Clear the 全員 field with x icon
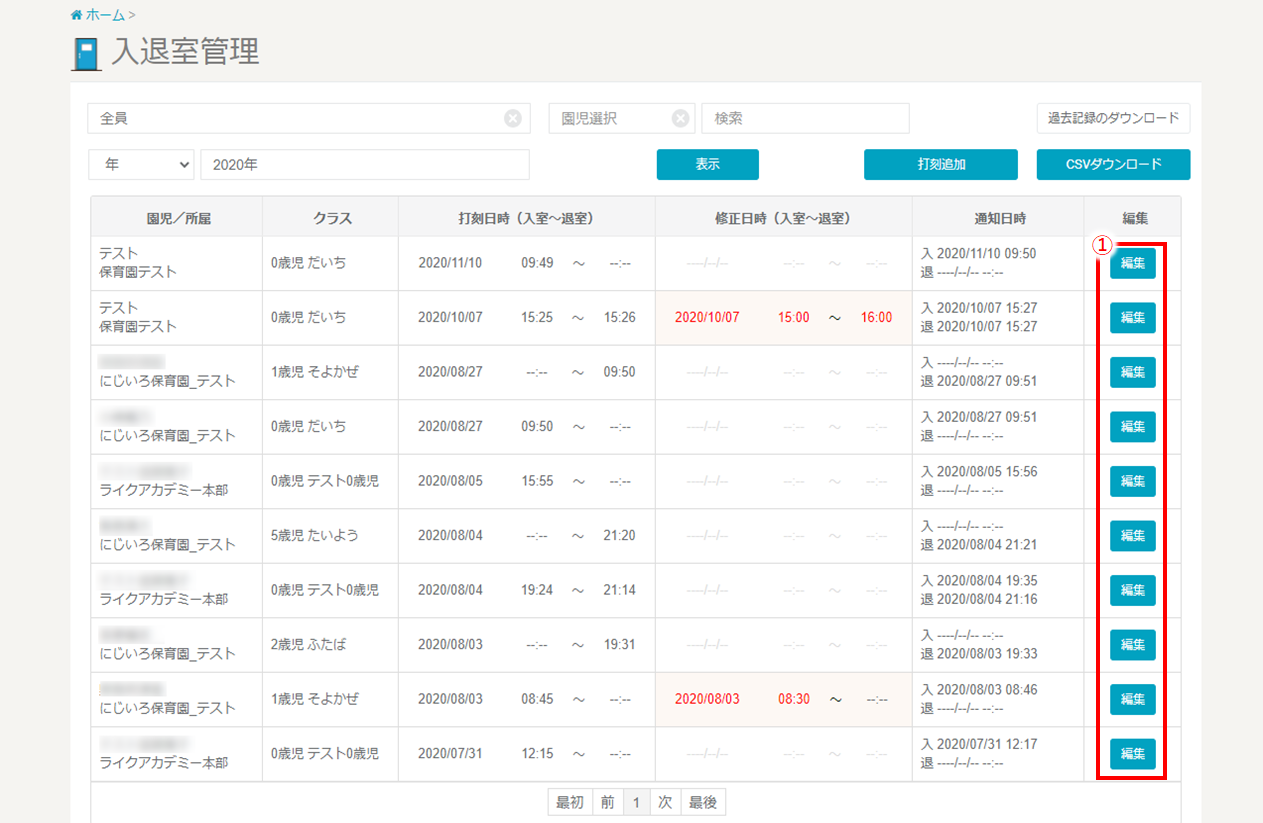Viewport: 1263px width, 823px height. point(513,119)
